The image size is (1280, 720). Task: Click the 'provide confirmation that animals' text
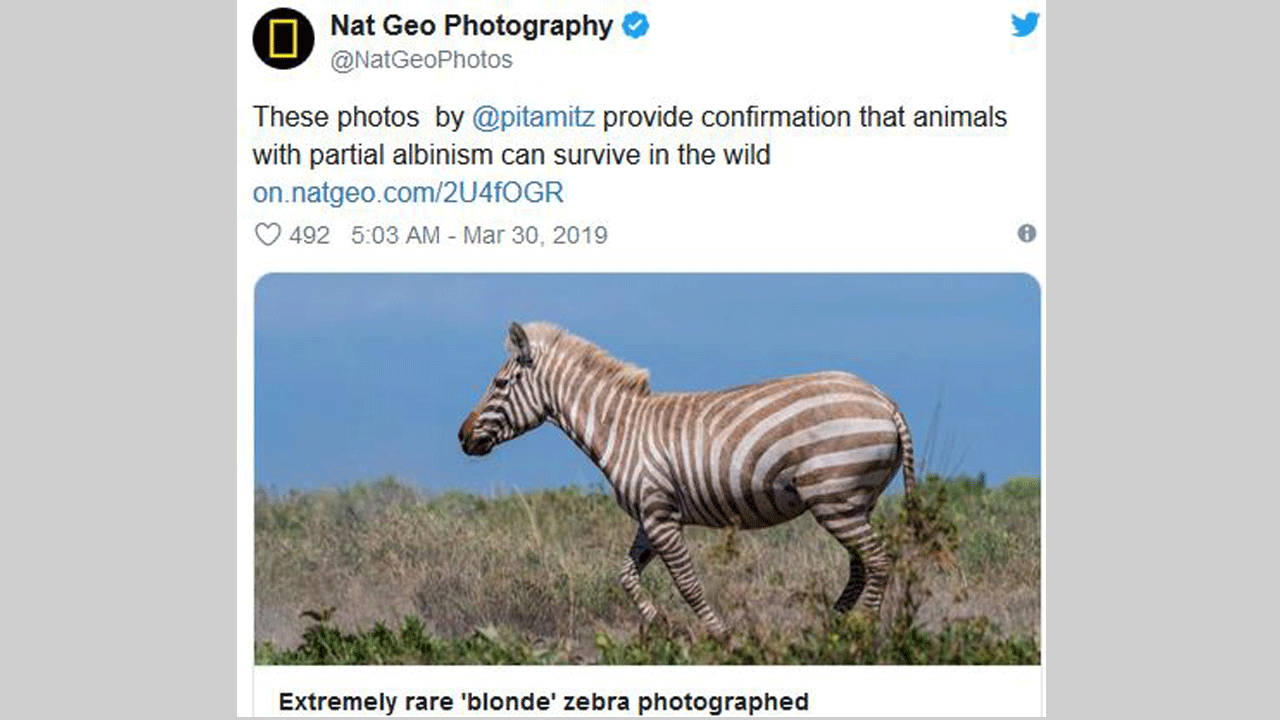804,117
